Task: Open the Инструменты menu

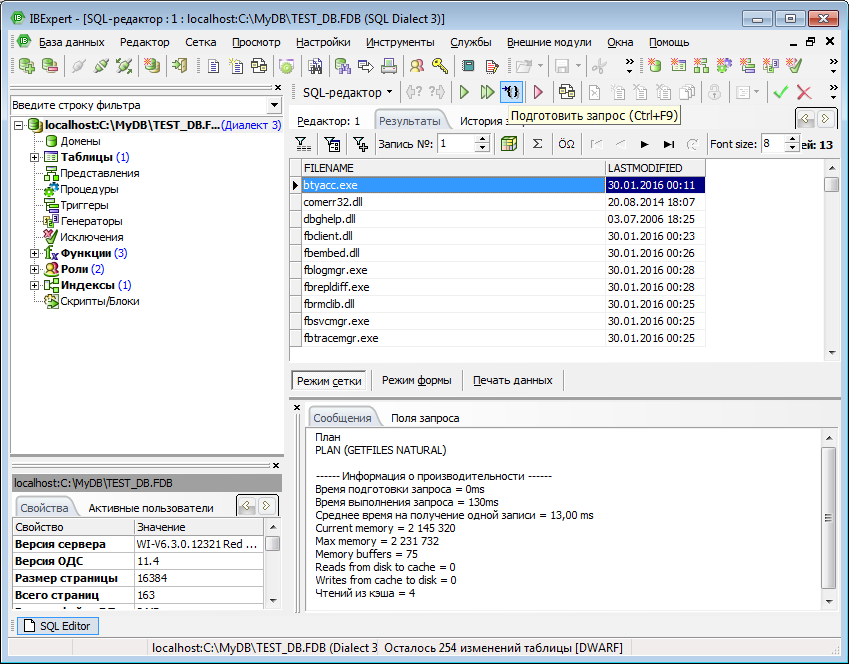Action: (x=400, y=42)
